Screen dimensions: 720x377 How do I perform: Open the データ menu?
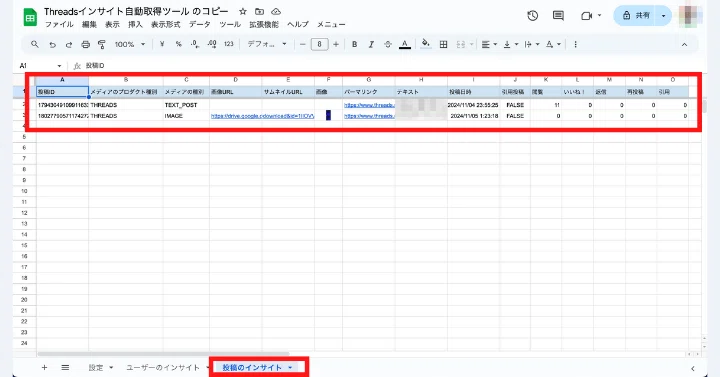(x=199, y=25)
